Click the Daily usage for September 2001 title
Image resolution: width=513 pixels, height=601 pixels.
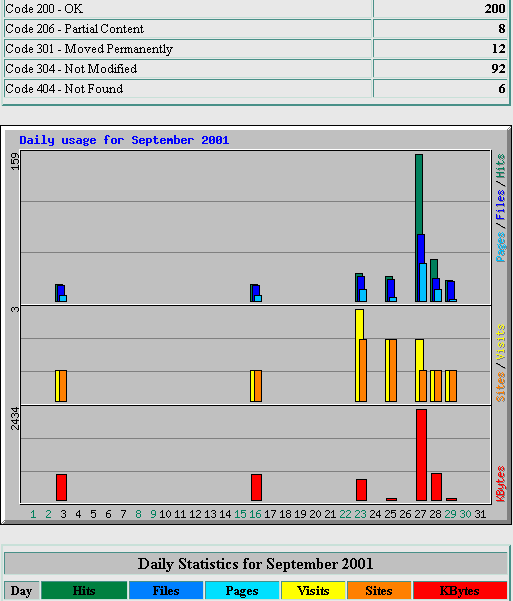coord(124,140)
